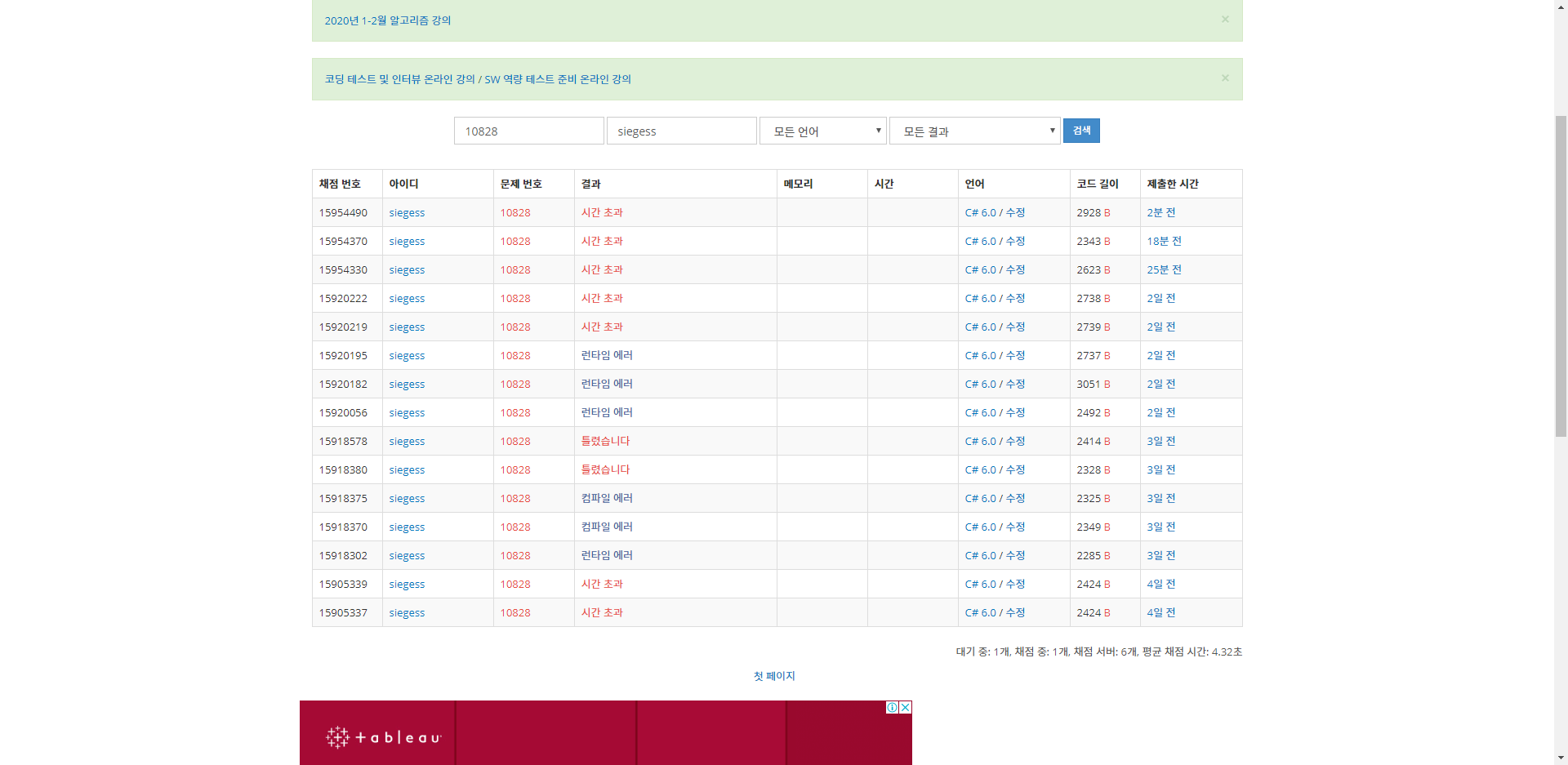
Task: Click the tableau advertisement banner
Action: [x=606, y=732]
